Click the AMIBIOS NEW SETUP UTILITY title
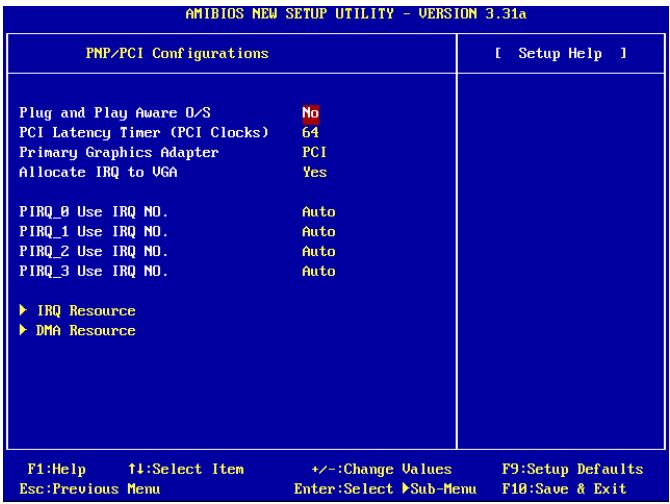Screen dimensions: 670x504 coord(356,14)
